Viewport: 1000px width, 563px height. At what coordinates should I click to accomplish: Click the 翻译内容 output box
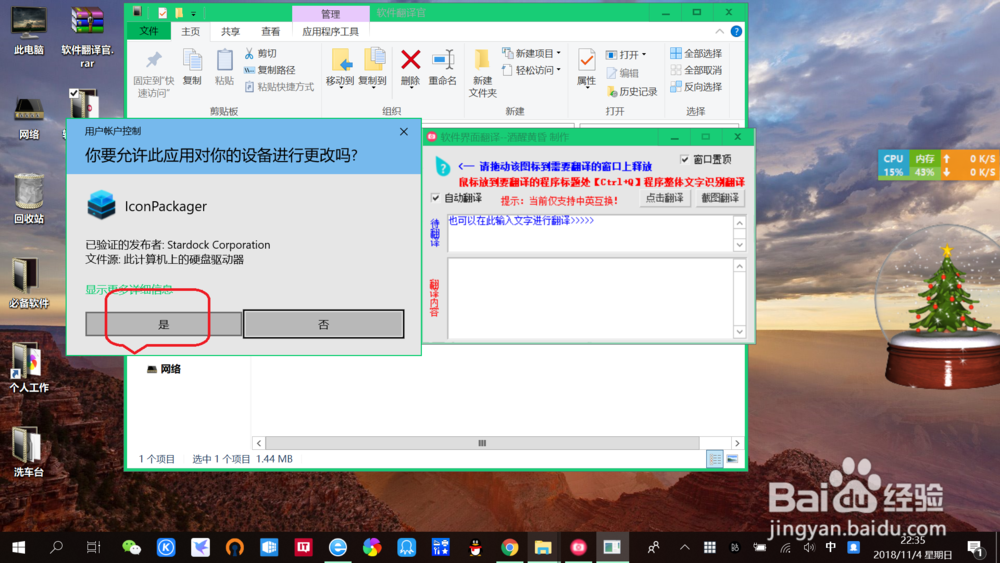pyautogui.click(x=590, y=298)
